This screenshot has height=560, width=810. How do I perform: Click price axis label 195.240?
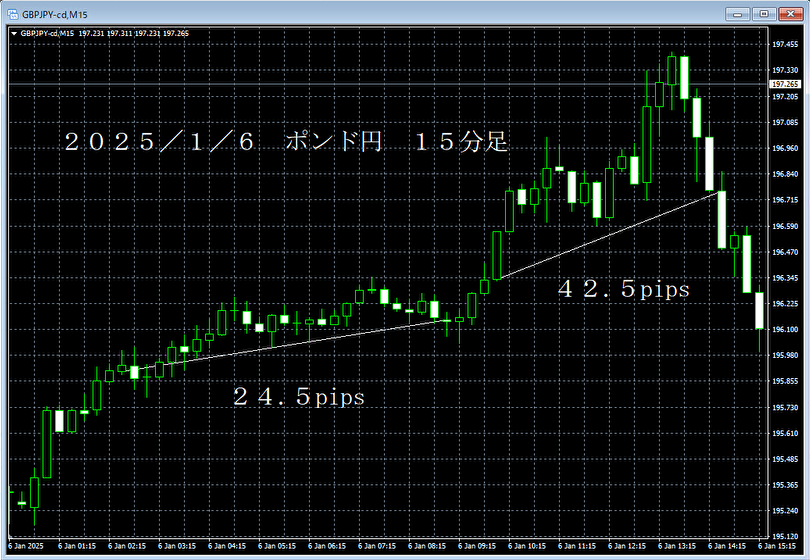click(785, 511)
